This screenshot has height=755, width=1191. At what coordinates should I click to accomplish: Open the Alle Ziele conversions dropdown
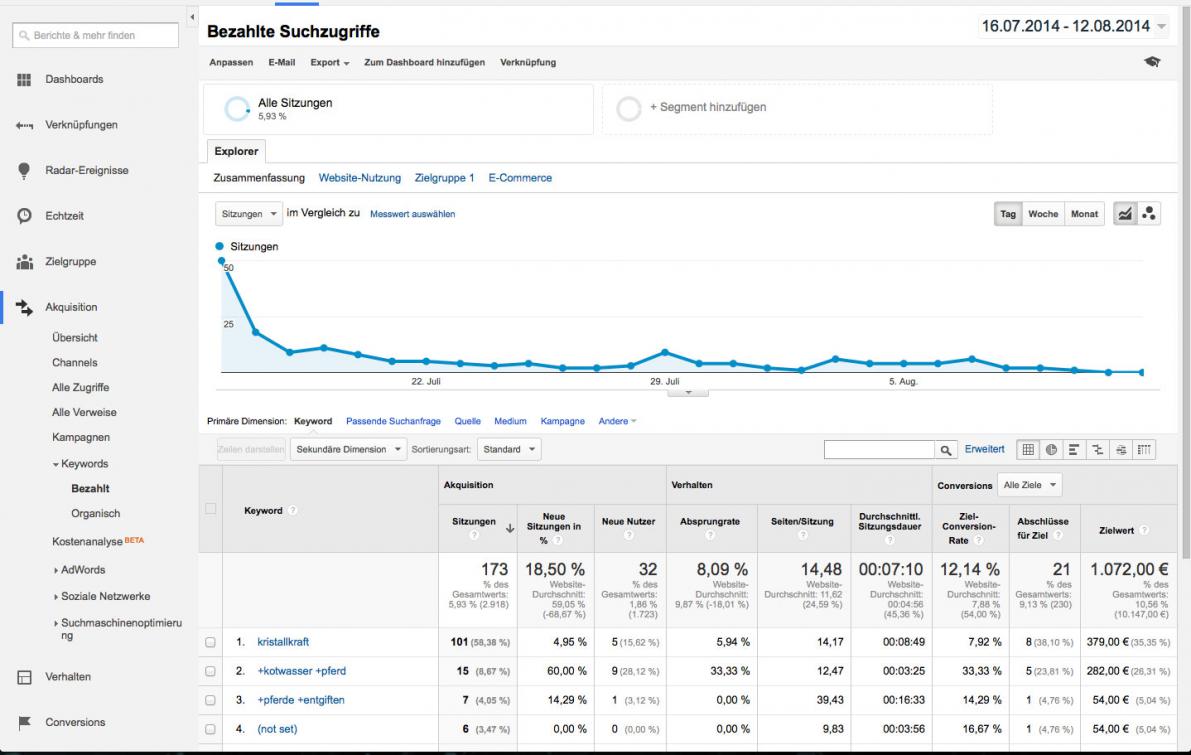[1032, 485]
